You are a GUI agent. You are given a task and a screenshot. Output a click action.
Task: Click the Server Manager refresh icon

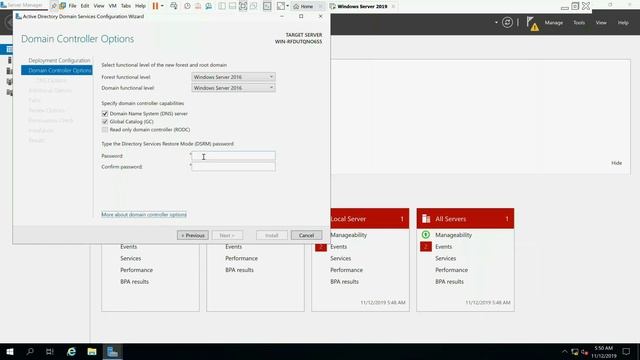click(x=507, y=22)
